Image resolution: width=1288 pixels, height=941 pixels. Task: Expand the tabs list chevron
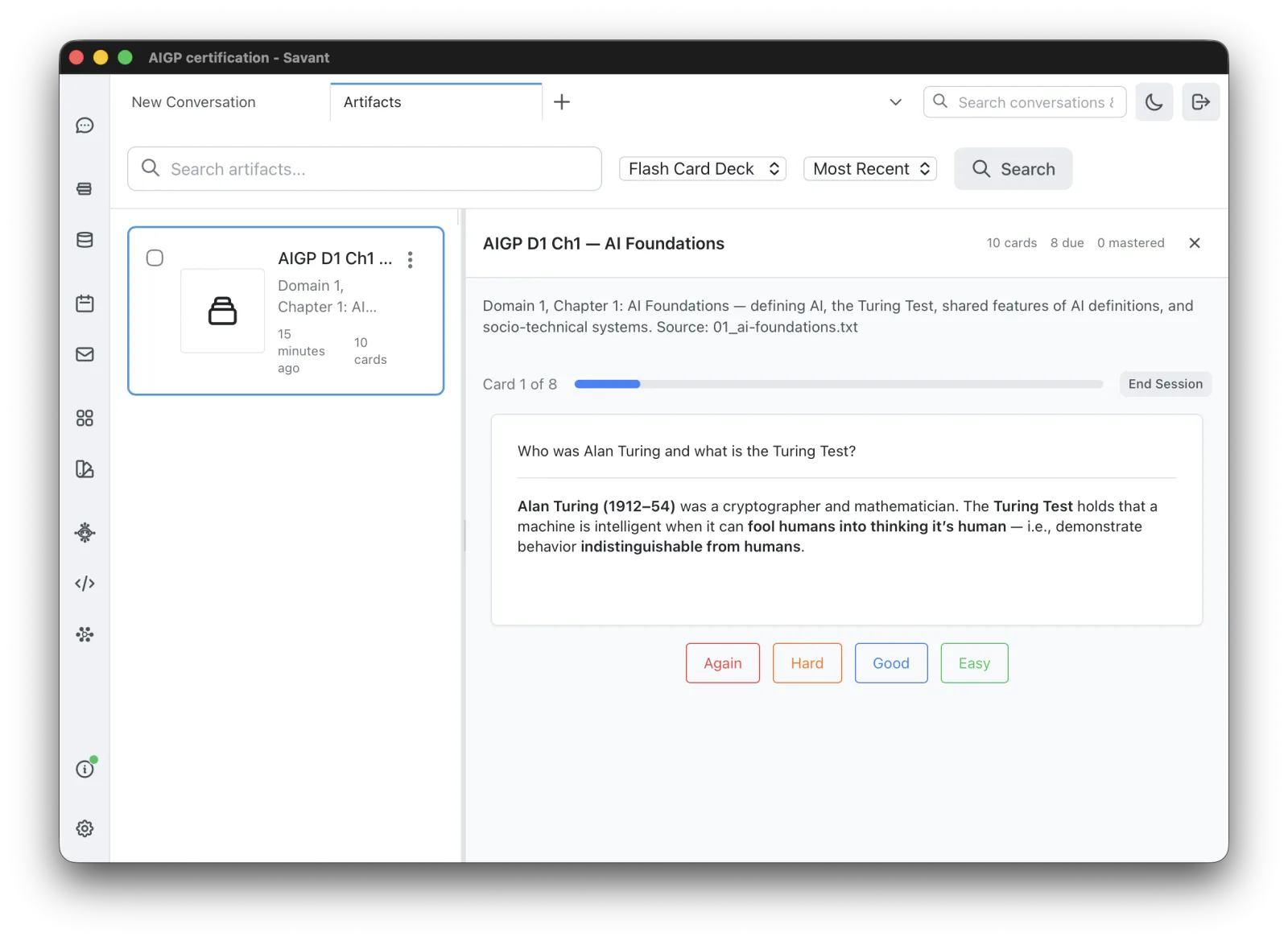tap(895, 102)
